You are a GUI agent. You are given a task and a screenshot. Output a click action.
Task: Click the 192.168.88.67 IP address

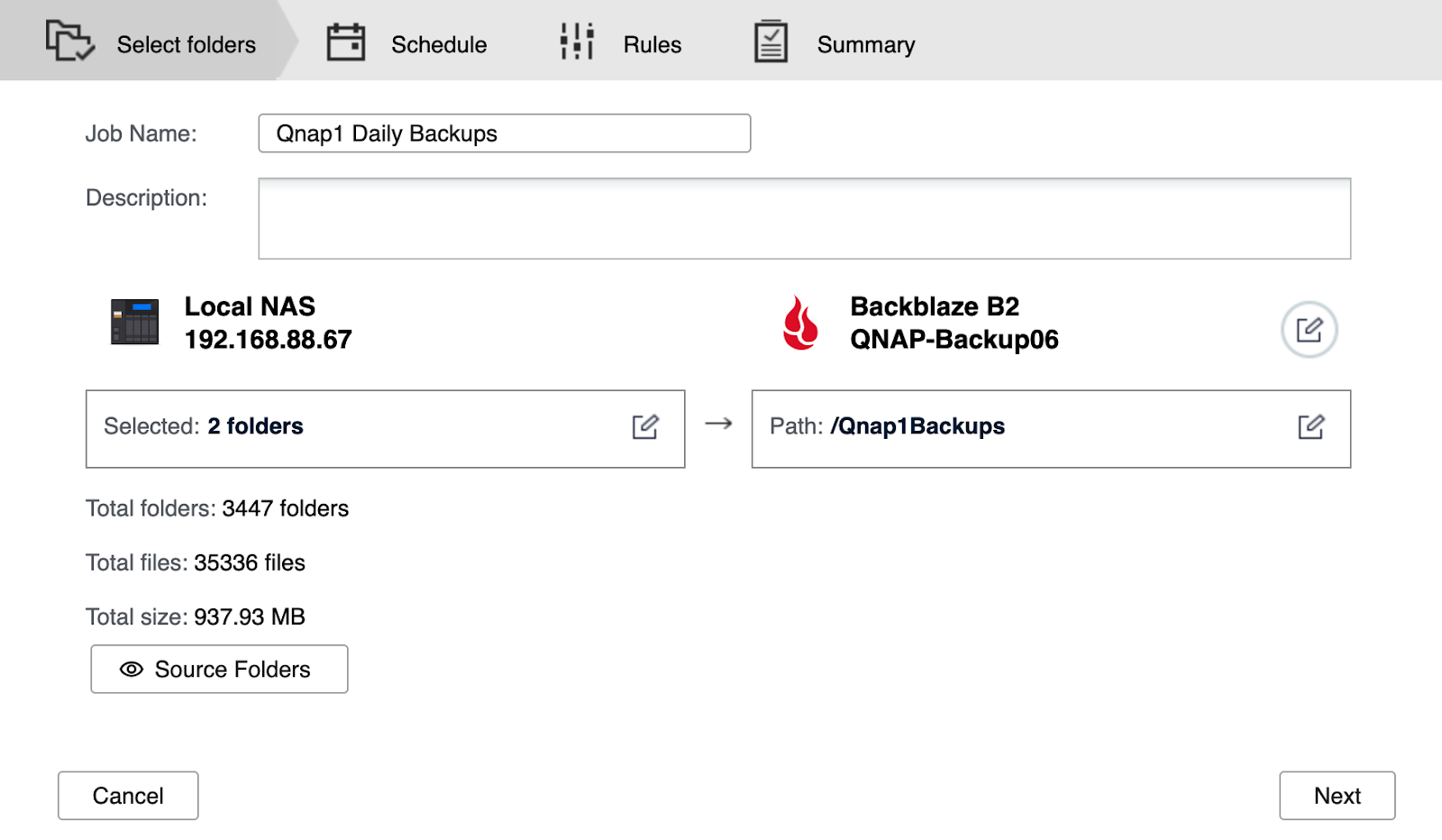tap(268, 340)
